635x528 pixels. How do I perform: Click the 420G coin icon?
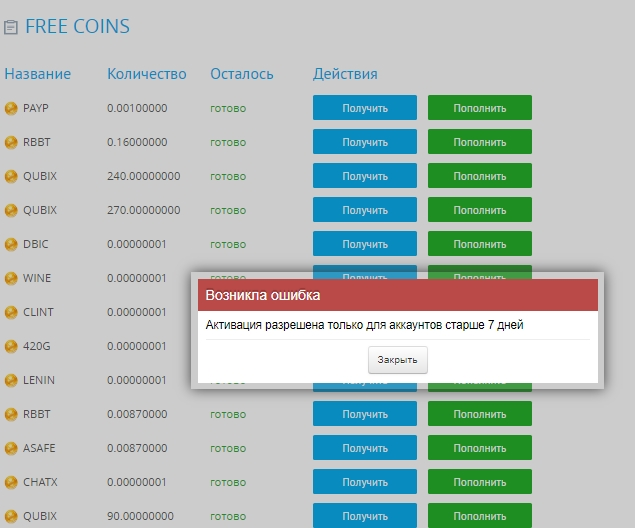point(11,346)
